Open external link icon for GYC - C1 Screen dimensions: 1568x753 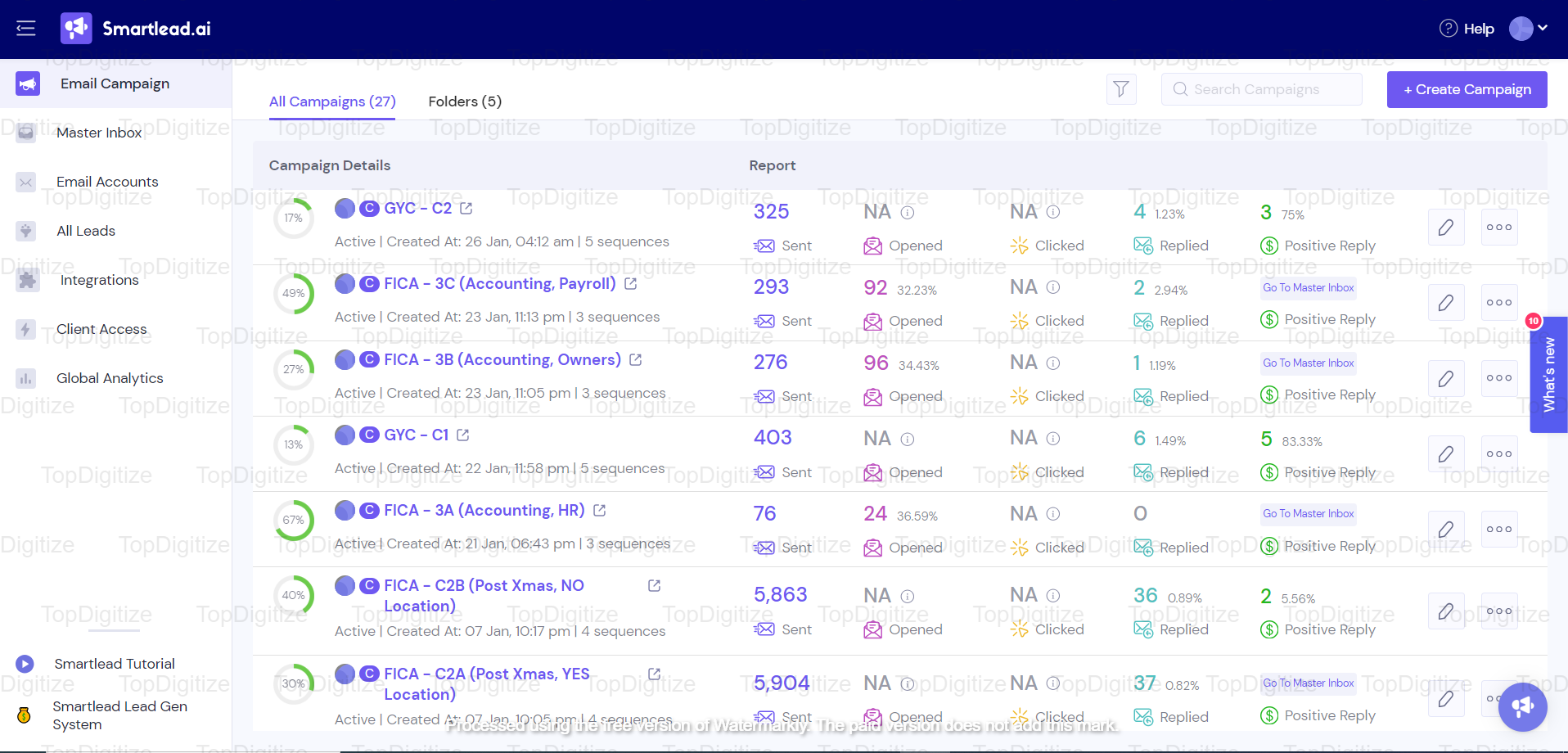click(463, 435)
